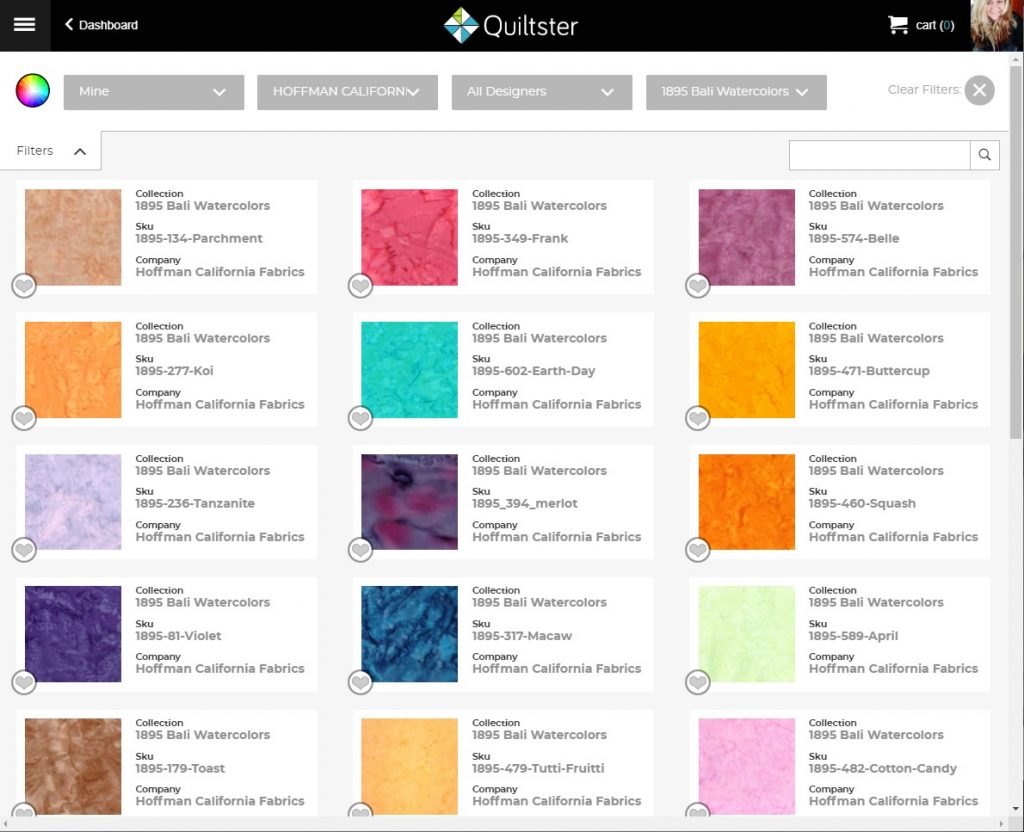Select the Squash orange fabric swatch
The width and height of the screenshot is (1024, 832).
click(746, 502)
